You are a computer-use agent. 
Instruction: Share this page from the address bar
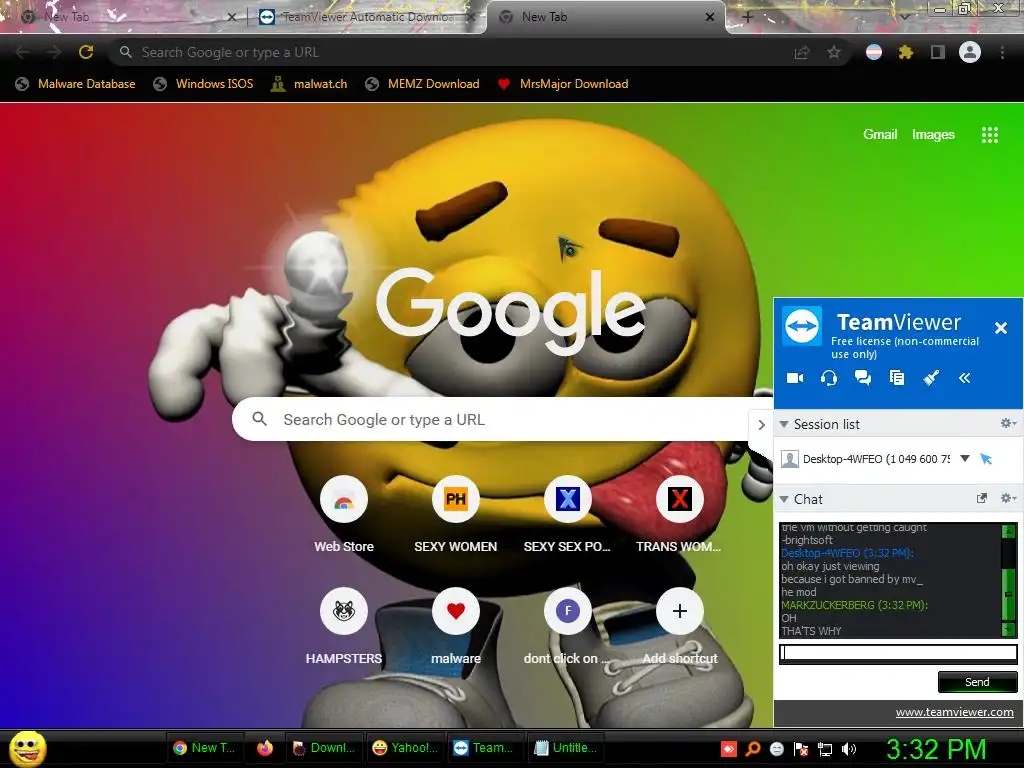pos(801,53)
